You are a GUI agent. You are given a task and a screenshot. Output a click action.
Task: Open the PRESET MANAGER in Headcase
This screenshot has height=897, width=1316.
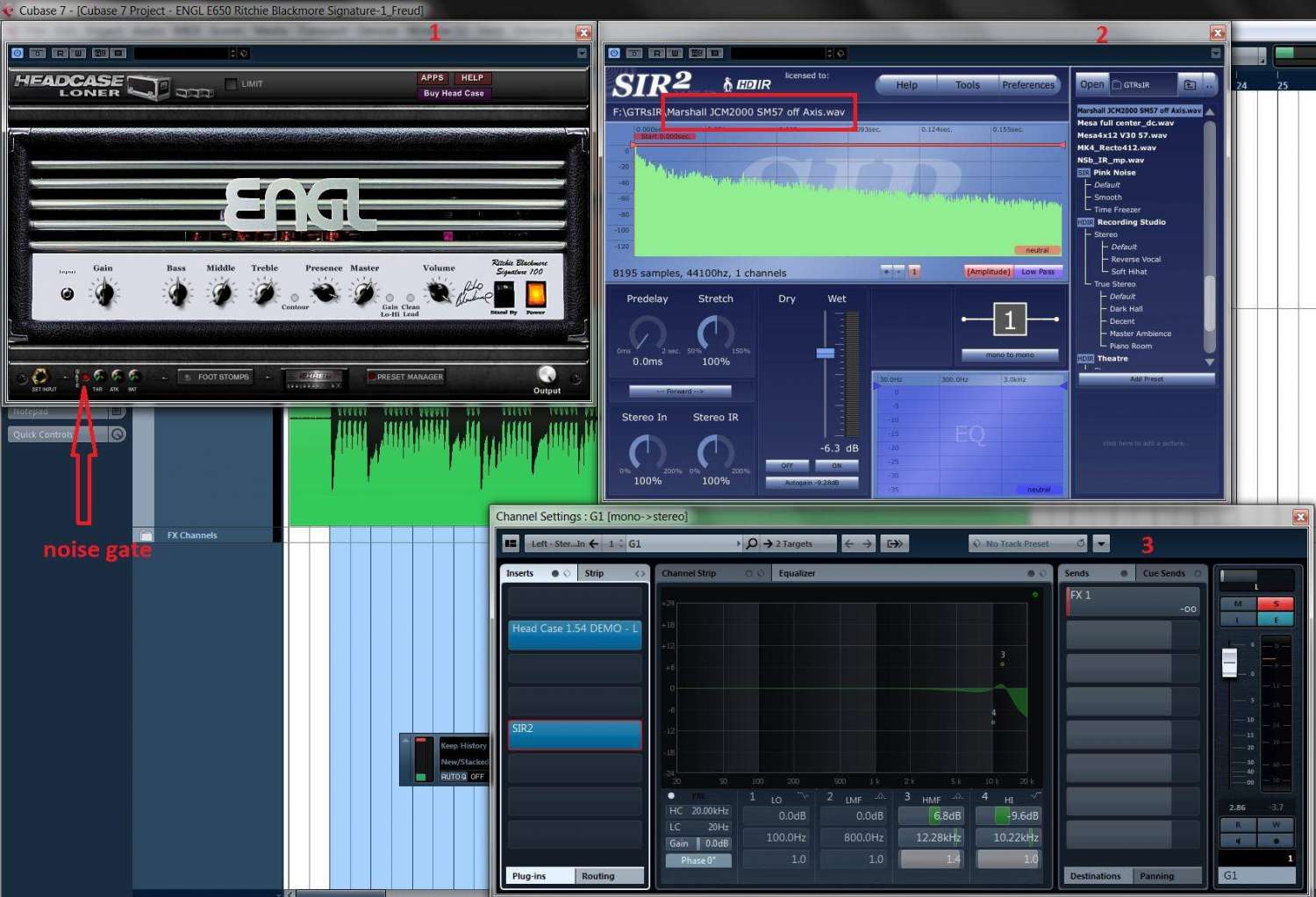tap(405, 377)
